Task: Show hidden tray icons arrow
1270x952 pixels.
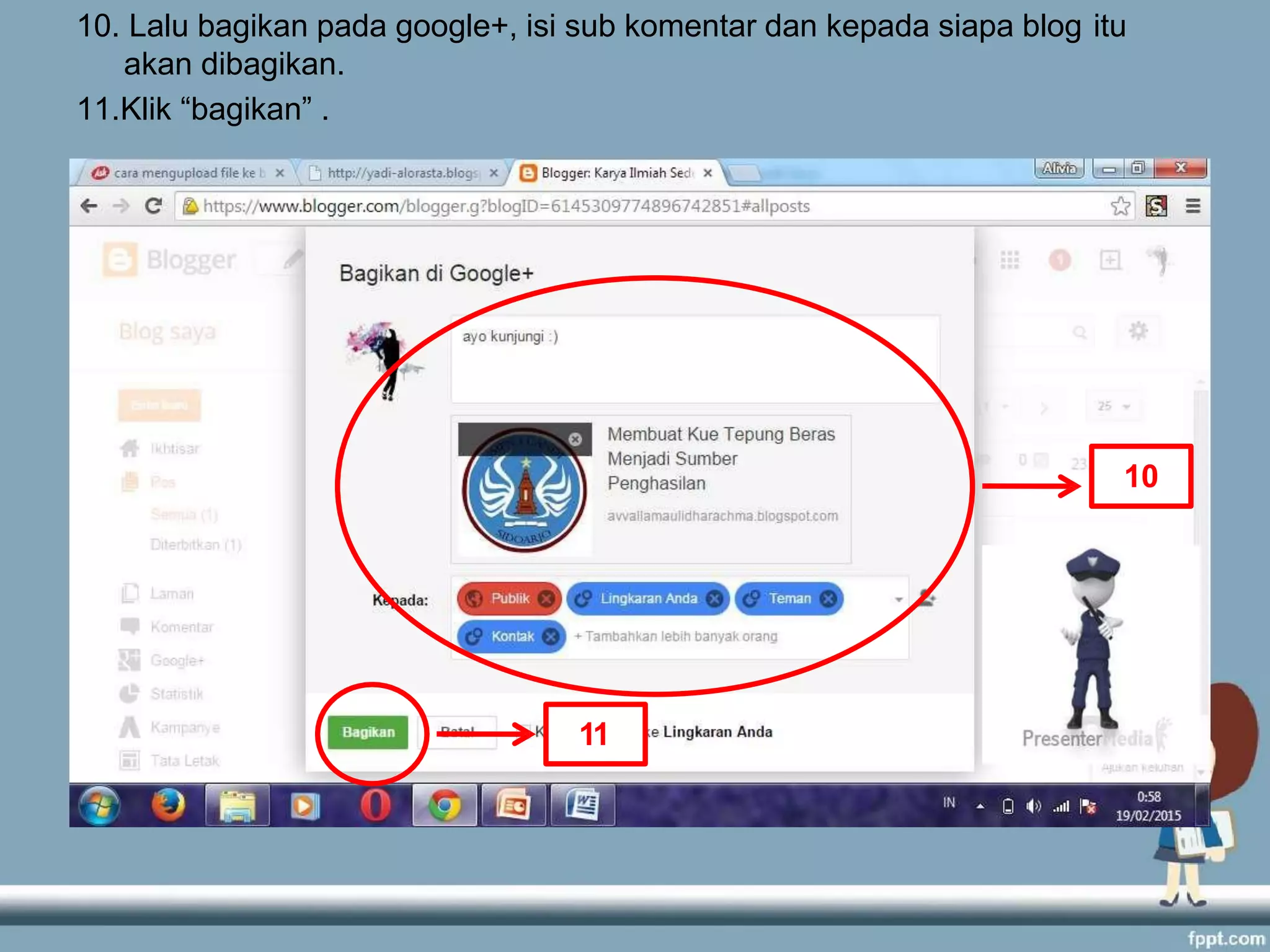Action: pyautogui.click(x=980, y=806)
